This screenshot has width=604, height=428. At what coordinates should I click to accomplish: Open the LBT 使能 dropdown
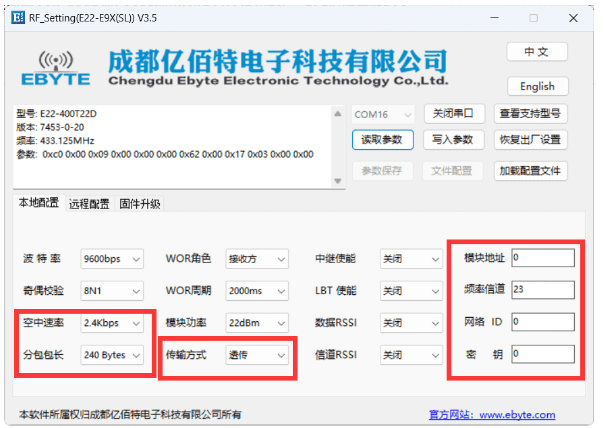coord(411,291)
